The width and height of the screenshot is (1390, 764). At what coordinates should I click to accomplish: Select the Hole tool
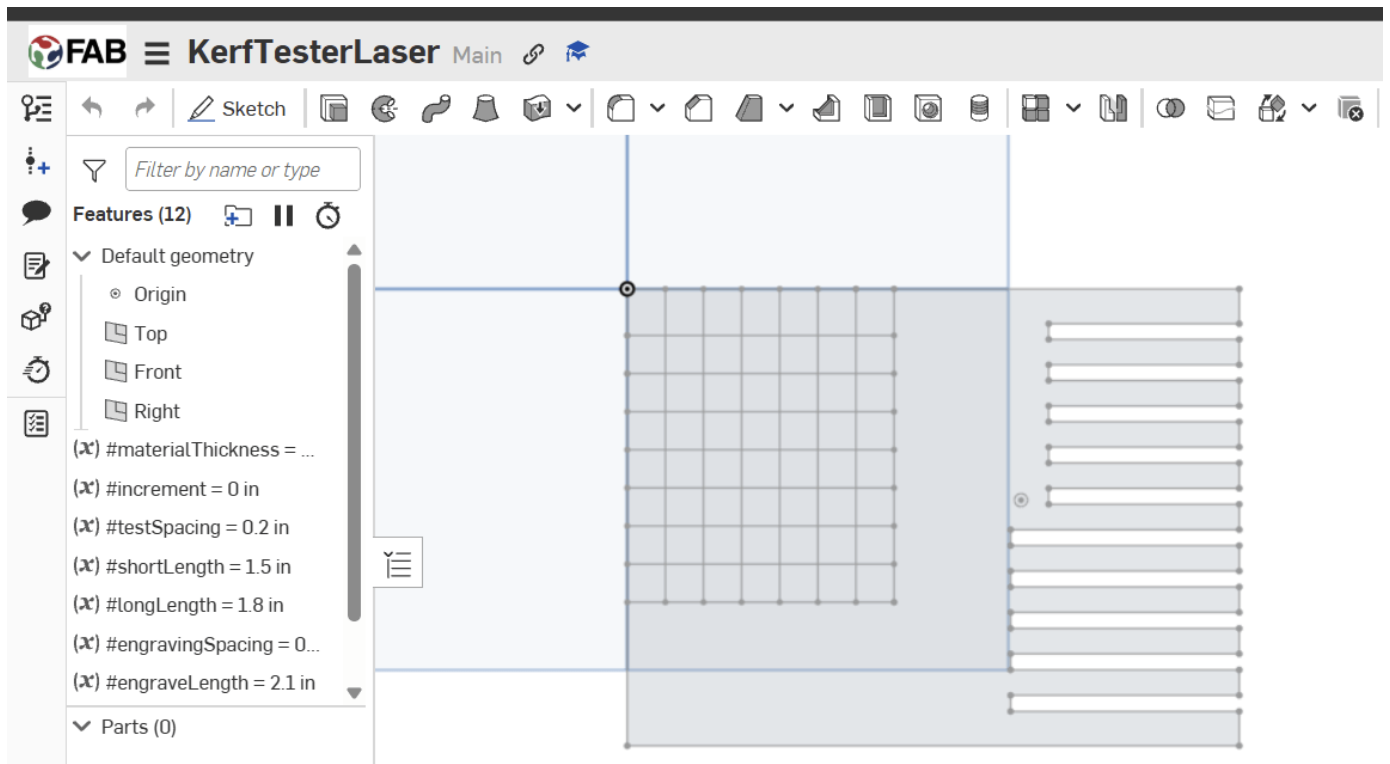tap(928, 108)
